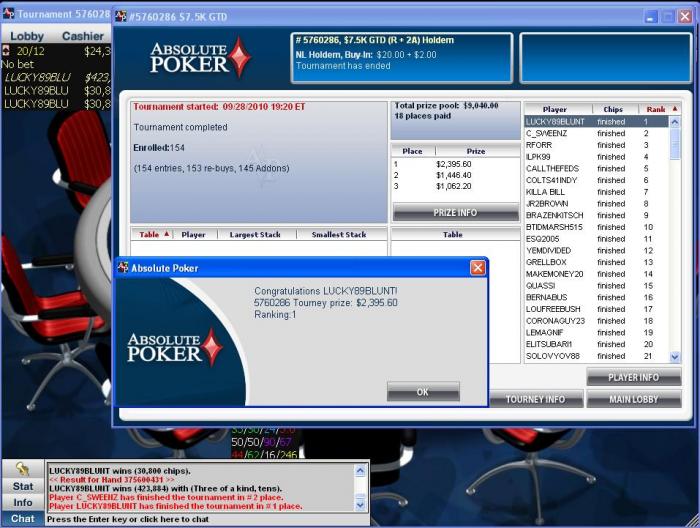
Task: Click the right-hand Table column header
Action: tap(453, 234)
